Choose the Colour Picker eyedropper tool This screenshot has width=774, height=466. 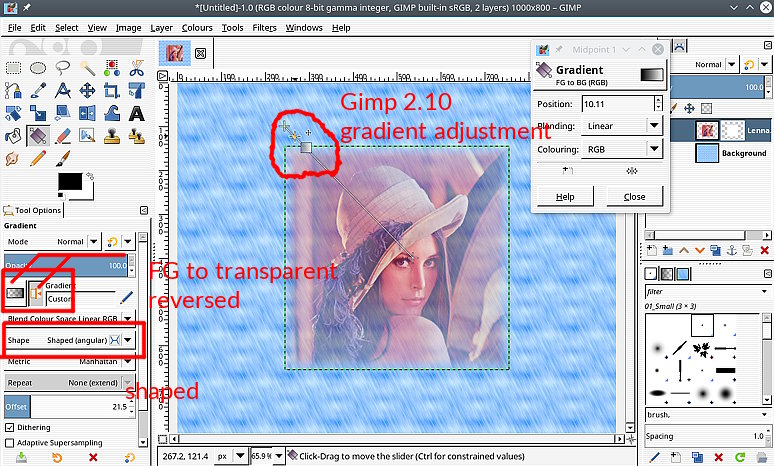[38, 90]
